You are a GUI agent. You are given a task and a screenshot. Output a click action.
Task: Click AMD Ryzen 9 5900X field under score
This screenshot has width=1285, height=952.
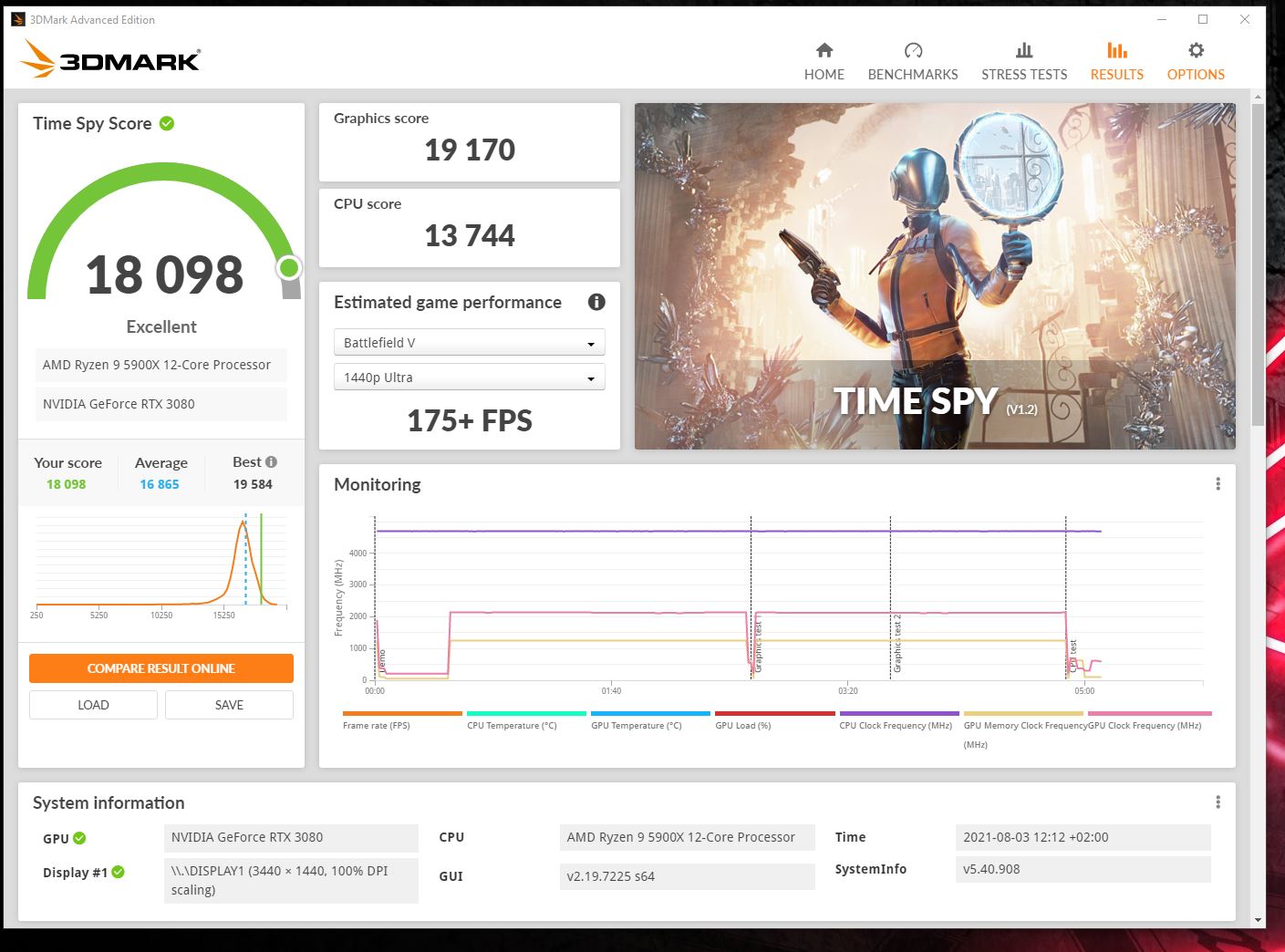(x=161, y=365)
